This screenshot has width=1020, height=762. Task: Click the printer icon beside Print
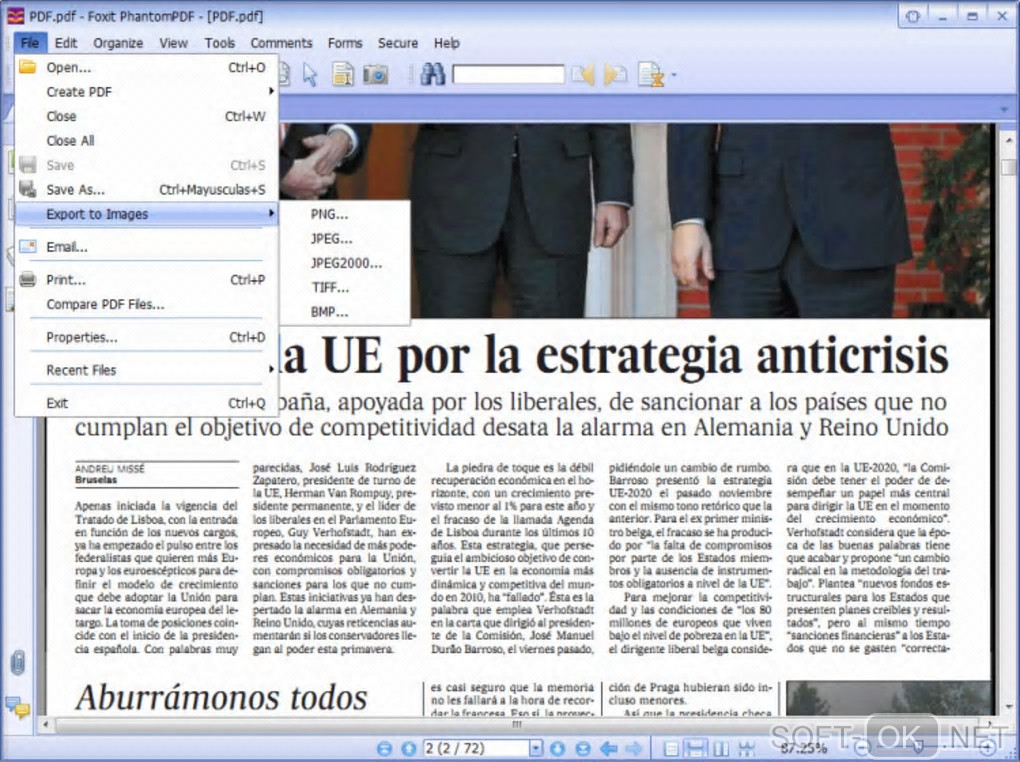coord(27,280)
